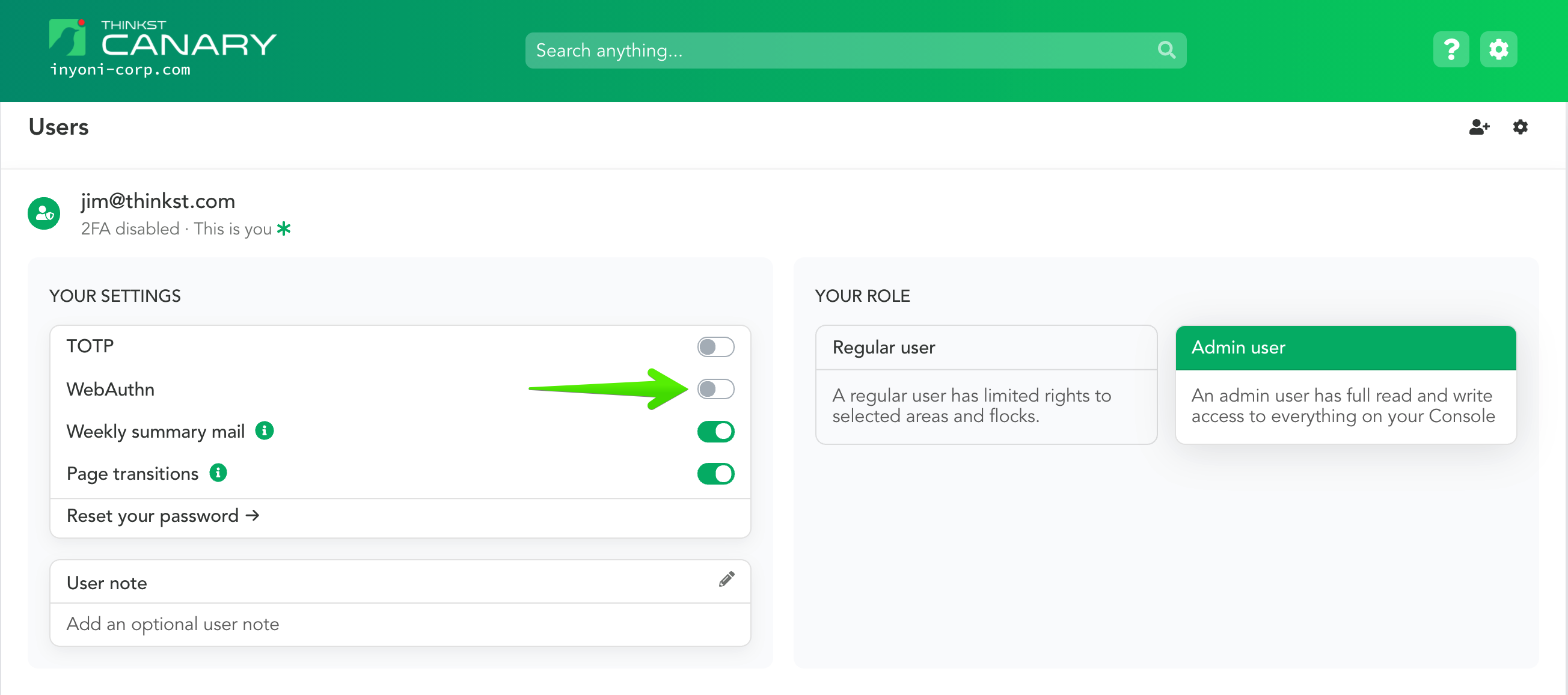
Task: Open the help icon
Action: point(1451,49)
